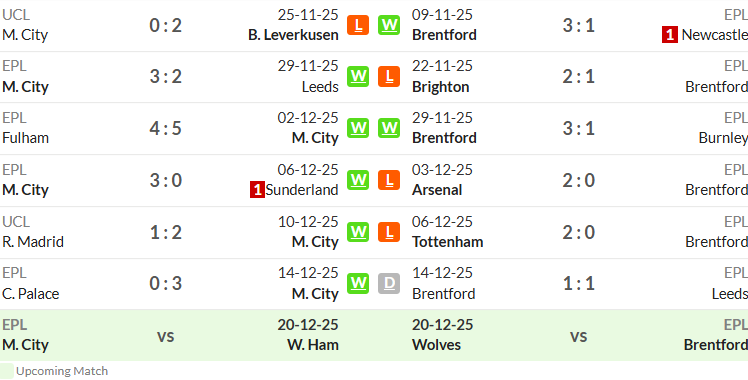748x380 pixels.
Task: Select the Wolves upcoming match team name
Action: coord(436,345)
